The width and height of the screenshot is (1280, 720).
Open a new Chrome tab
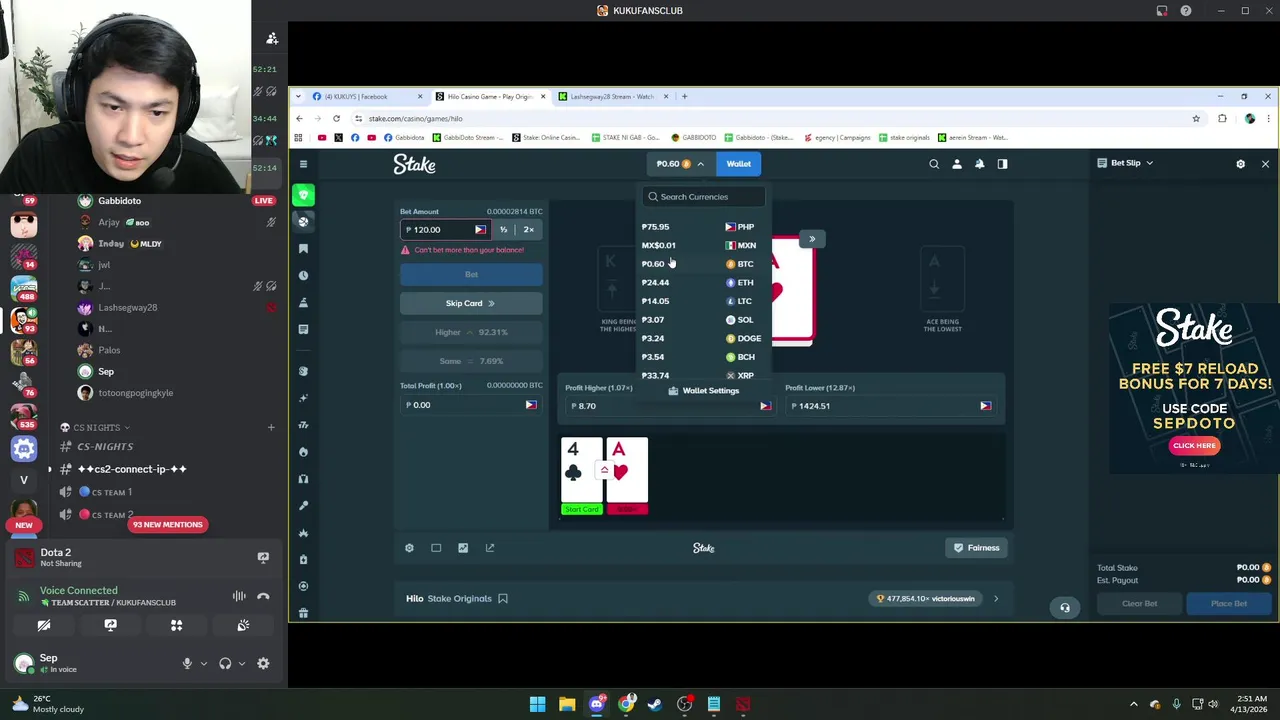(x=684, y=97)
